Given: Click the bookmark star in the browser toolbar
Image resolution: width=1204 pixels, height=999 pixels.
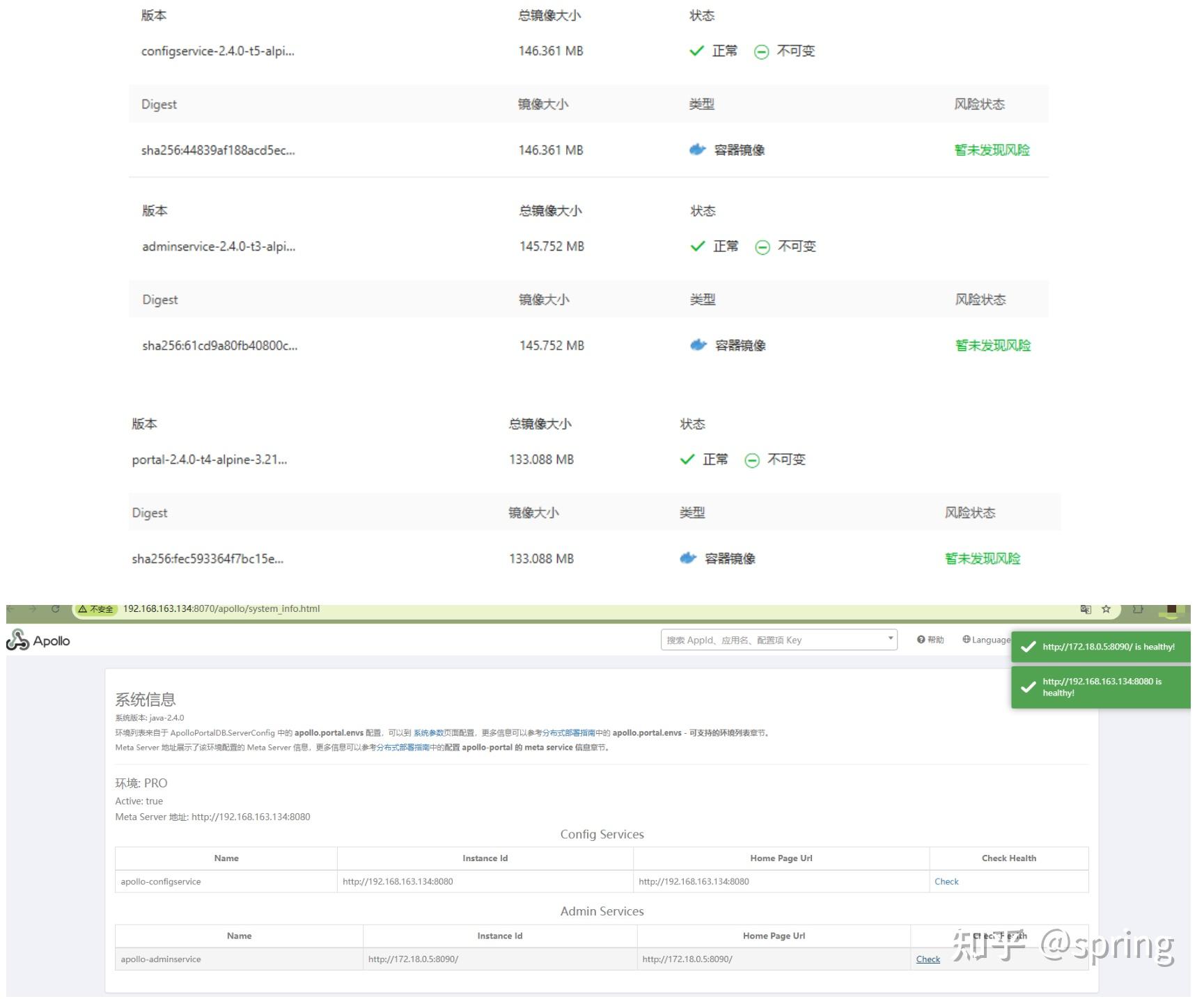Looking at the screenshot, I should click(x=1107, y=610).
